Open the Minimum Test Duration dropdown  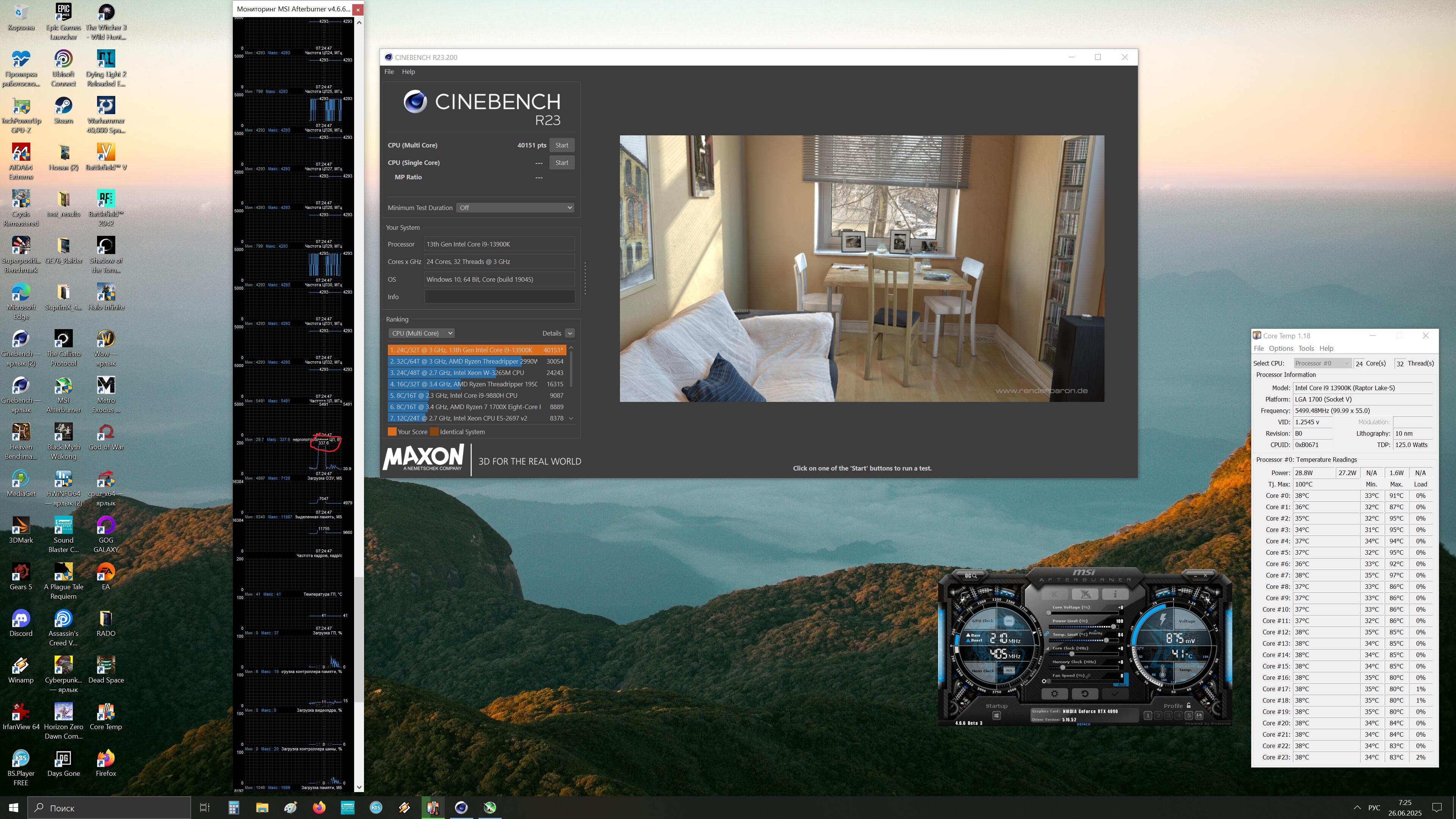(515, 207)
